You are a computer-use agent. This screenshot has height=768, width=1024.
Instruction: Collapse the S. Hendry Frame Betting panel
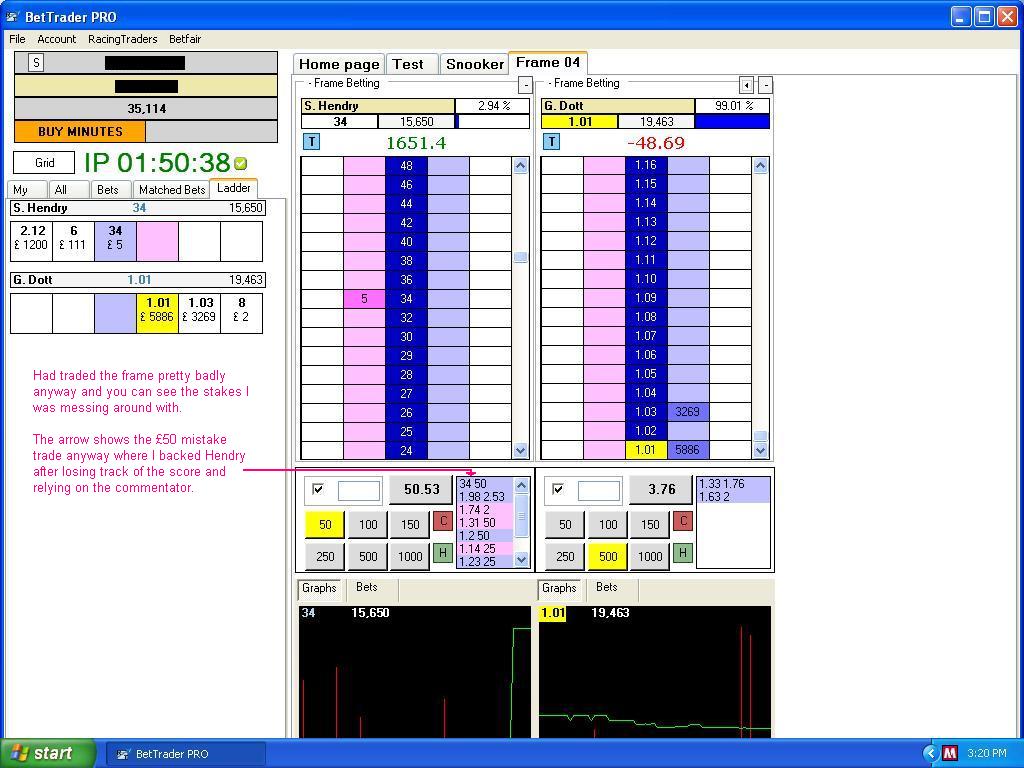pyautogui.click(x=525, y=85)
